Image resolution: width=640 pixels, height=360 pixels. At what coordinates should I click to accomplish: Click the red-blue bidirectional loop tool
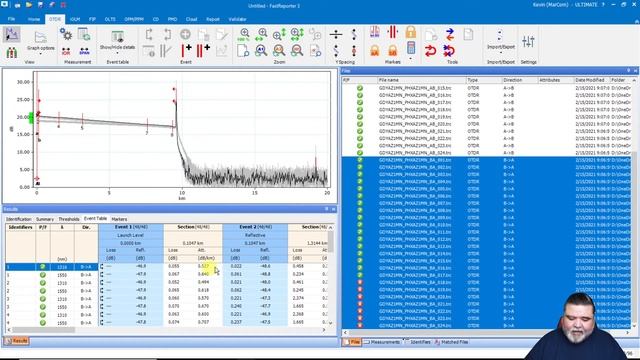pos(449,51)
